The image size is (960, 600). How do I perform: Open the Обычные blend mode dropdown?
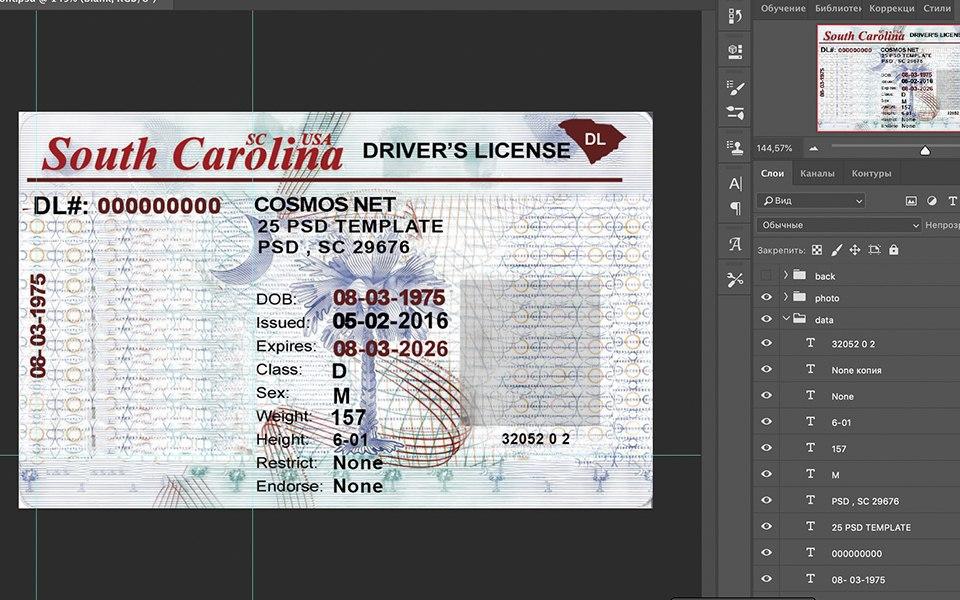click(839, 225)
